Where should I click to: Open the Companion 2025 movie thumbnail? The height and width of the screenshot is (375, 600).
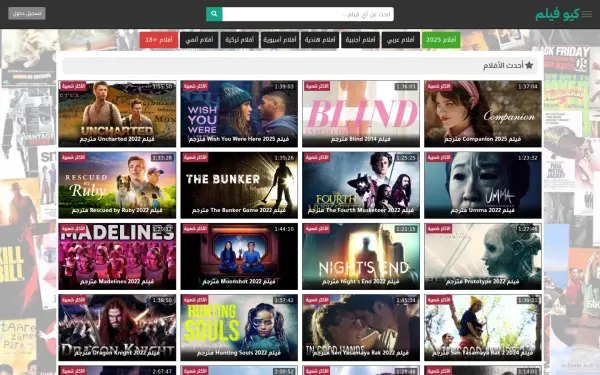pyautogui.click(x=483, y=114)
